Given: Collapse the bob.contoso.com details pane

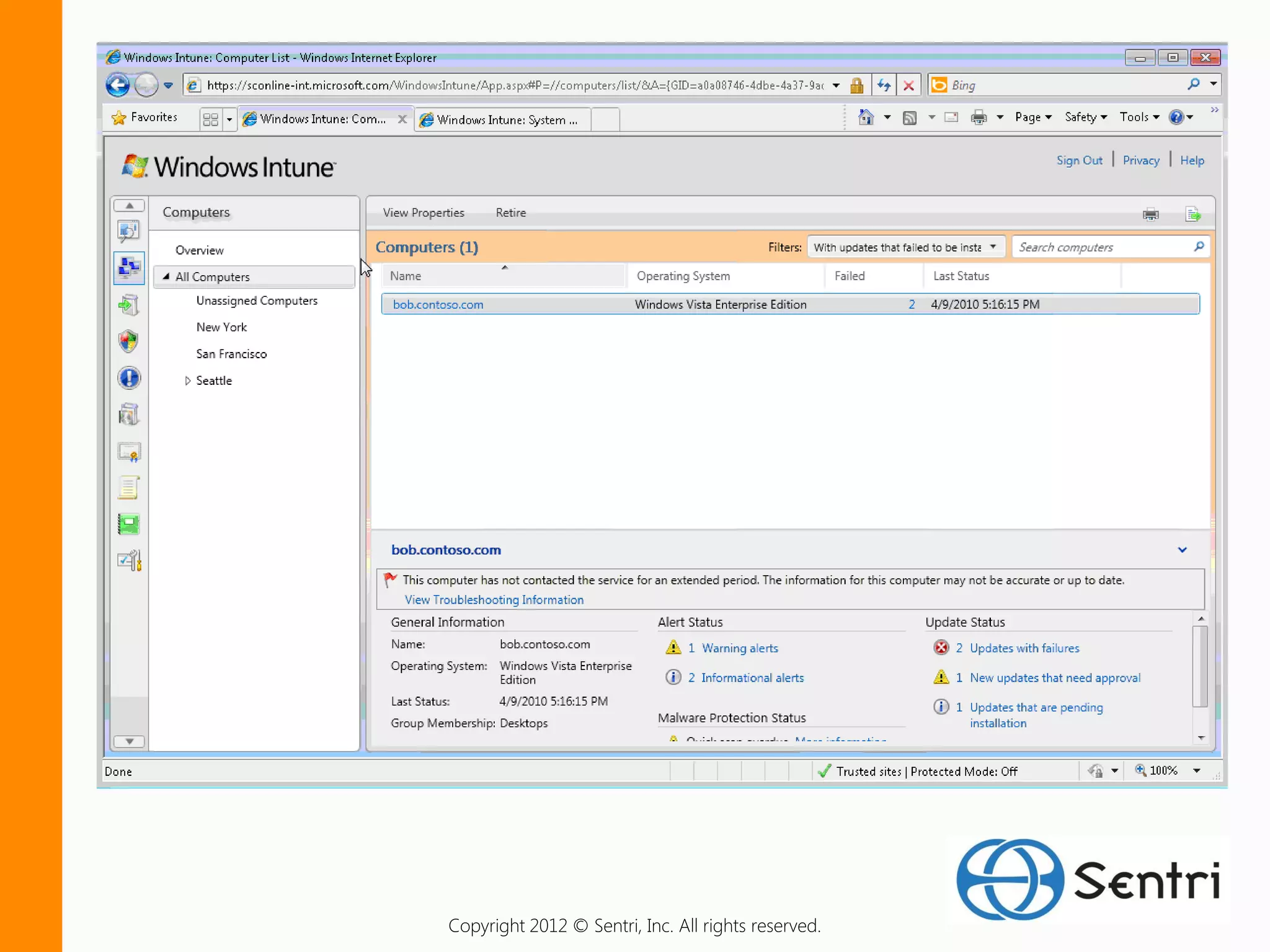Looking at the screenshot, I should [x=1182, y=550].
